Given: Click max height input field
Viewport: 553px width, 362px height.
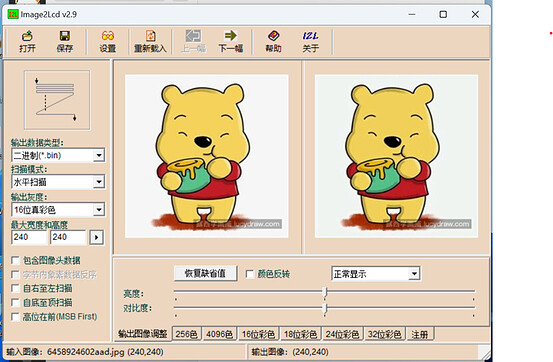Looking at the screenshot, I should pos(68,237).
